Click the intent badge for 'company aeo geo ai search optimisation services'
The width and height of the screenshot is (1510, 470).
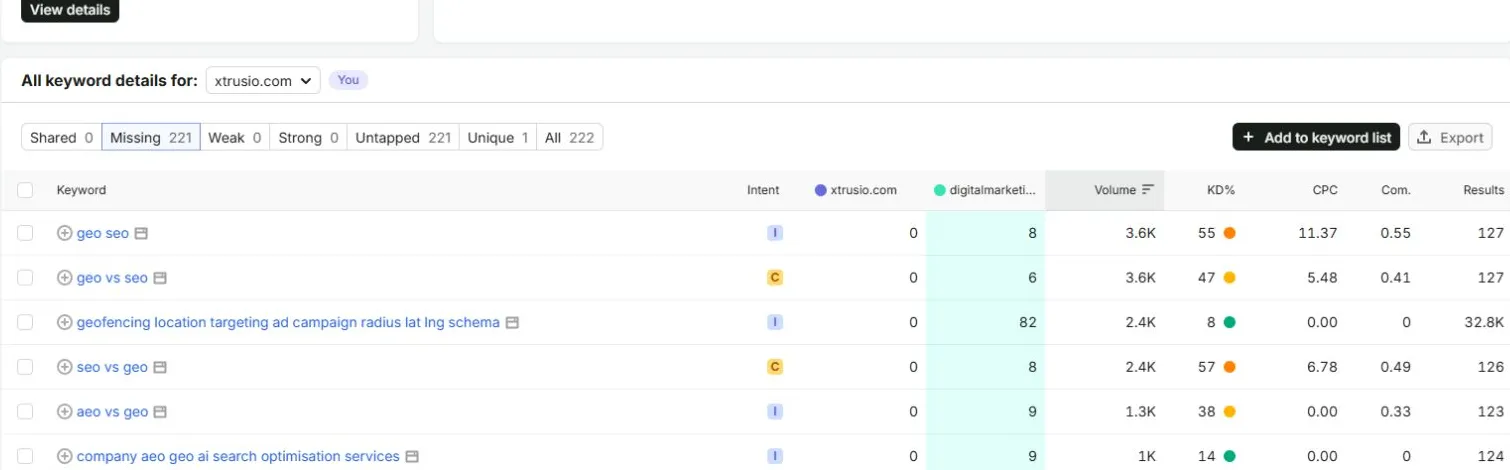point(775,456)
